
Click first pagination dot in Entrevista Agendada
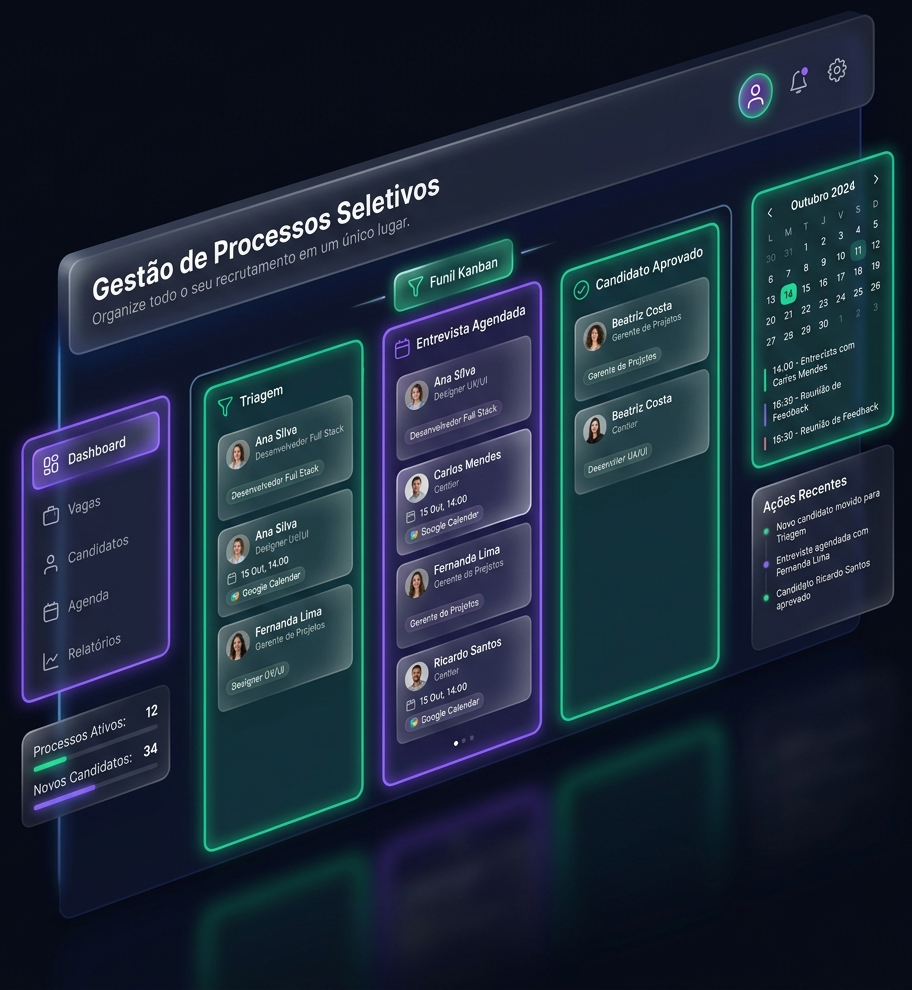[x=456, y=743]
